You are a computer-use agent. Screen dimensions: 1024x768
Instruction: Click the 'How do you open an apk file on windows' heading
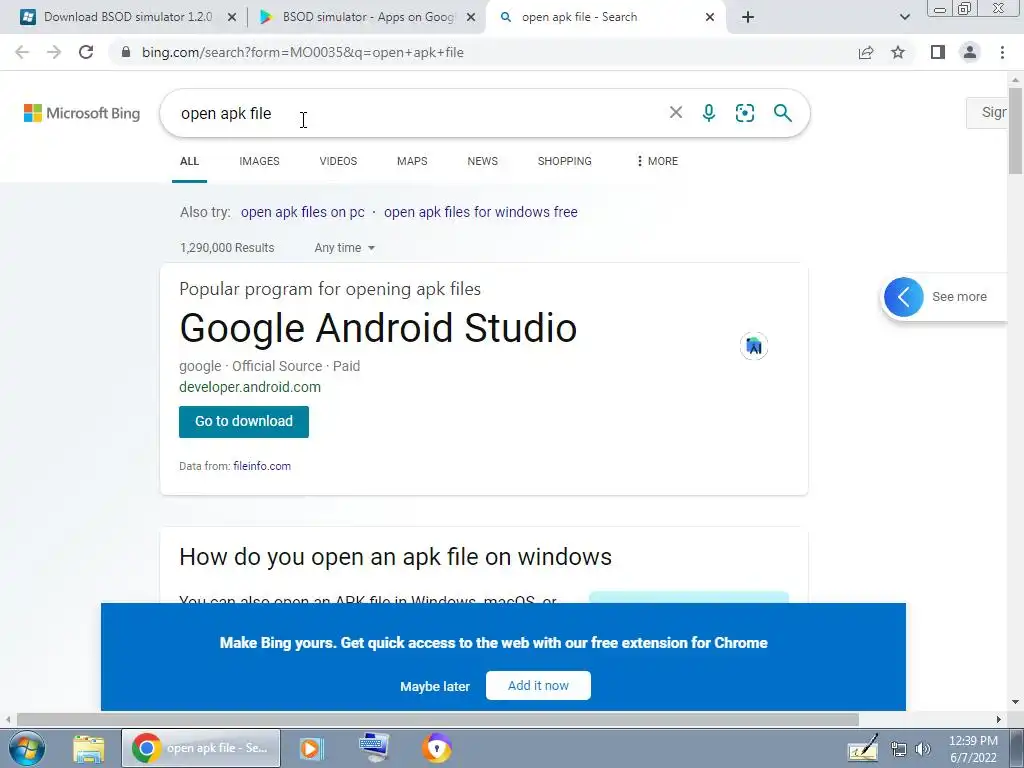(x=395, y=557)
